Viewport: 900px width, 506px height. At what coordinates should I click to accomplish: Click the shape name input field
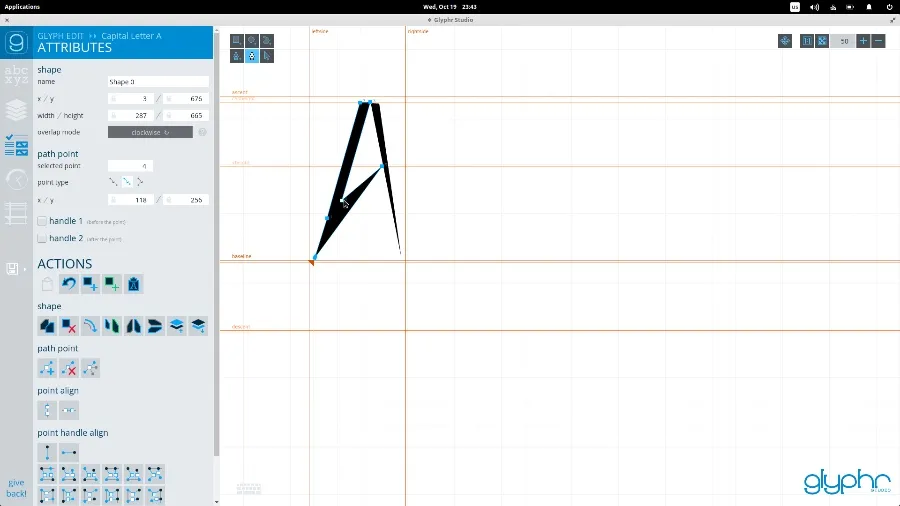[x=158, y=82]
